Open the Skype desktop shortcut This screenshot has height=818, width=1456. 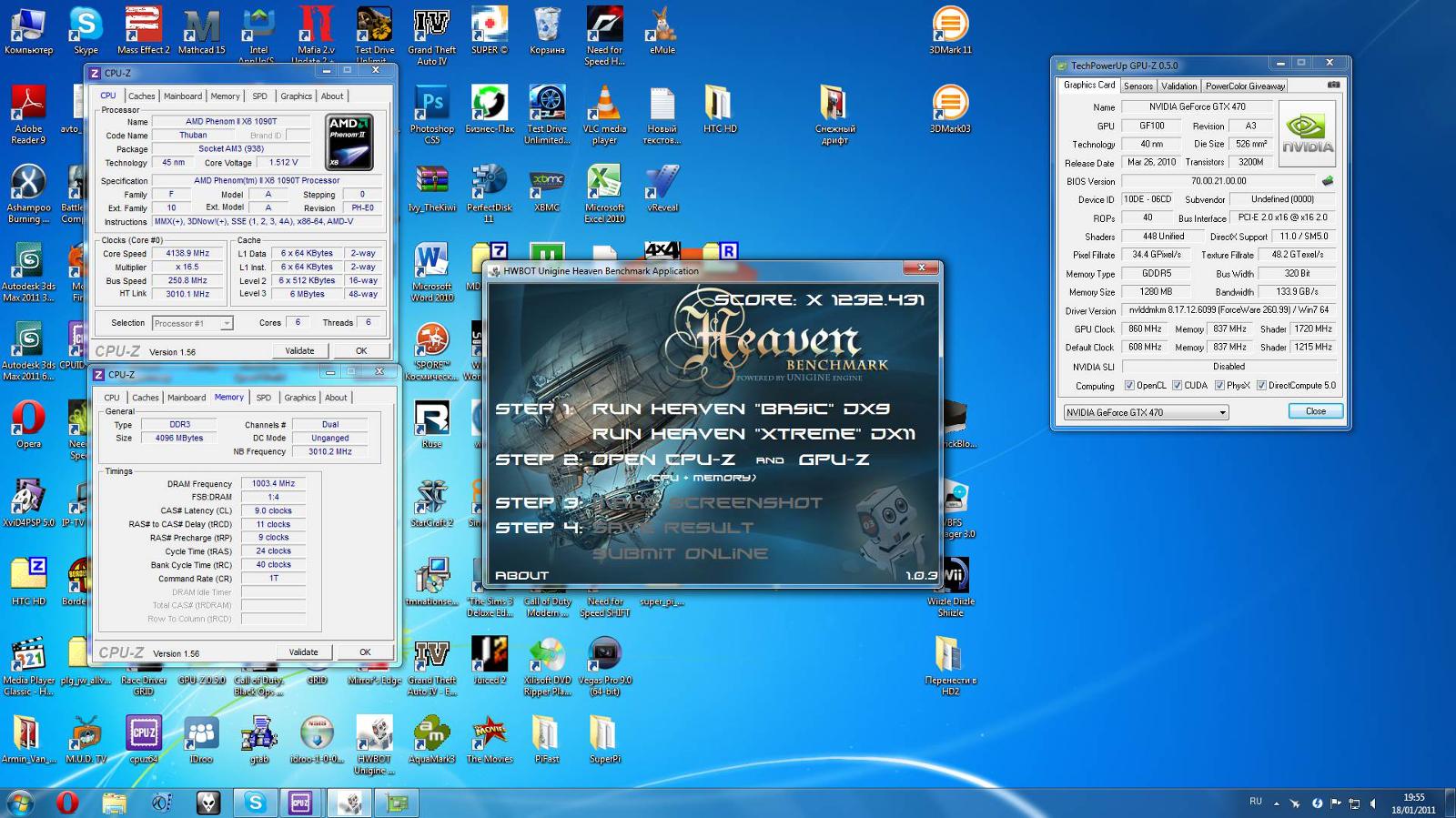pyautogui.click(x=86, y=30)
